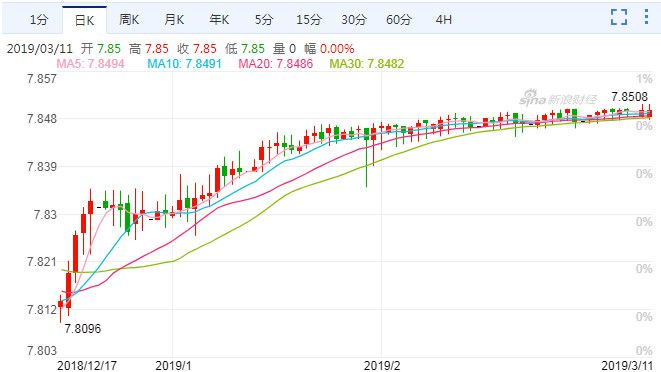Switch to the 4H chart tab
The image size is (661, 372).
point(443,19)
